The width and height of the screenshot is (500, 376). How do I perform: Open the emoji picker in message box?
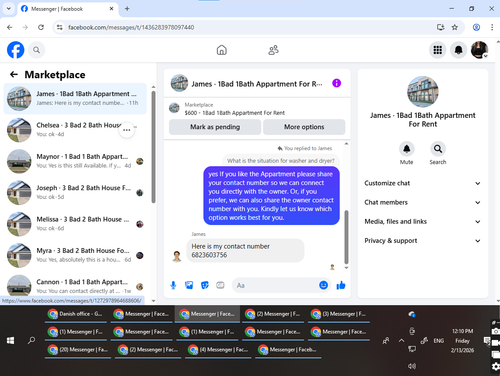323,285
